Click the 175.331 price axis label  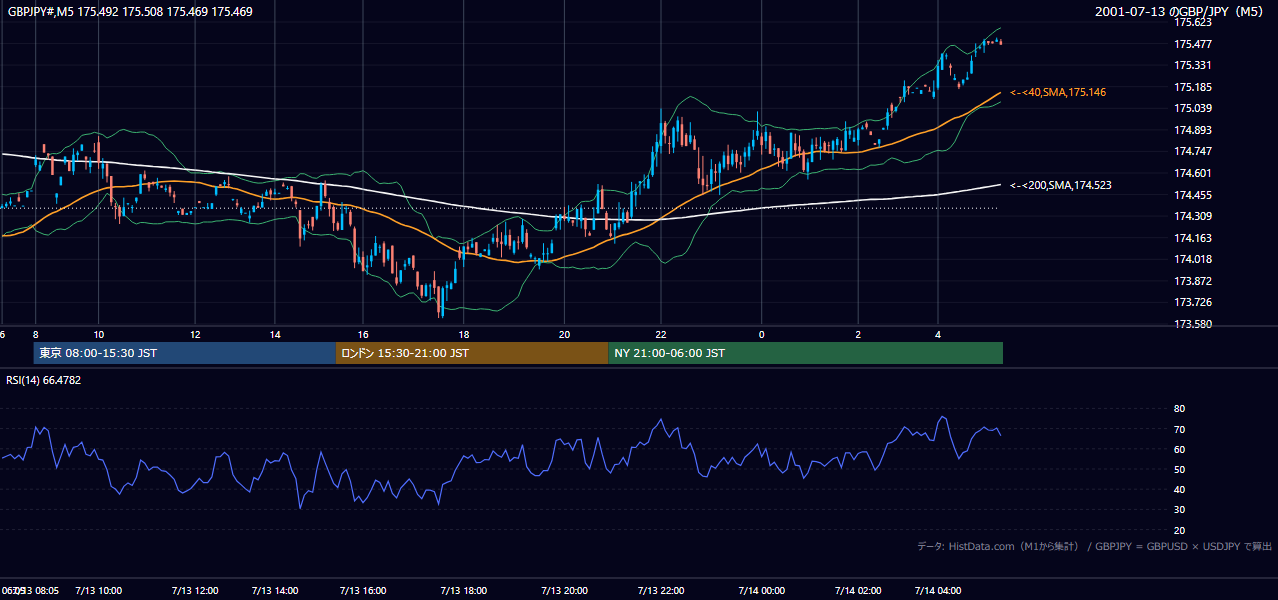pyautogui.click(x=1193, y=65)
